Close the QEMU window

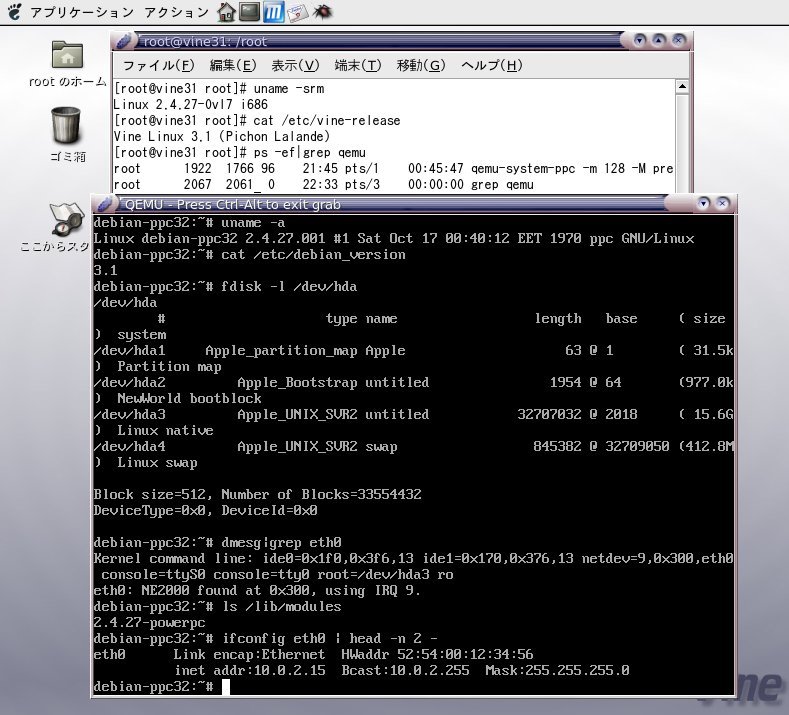tap(723, 203)
